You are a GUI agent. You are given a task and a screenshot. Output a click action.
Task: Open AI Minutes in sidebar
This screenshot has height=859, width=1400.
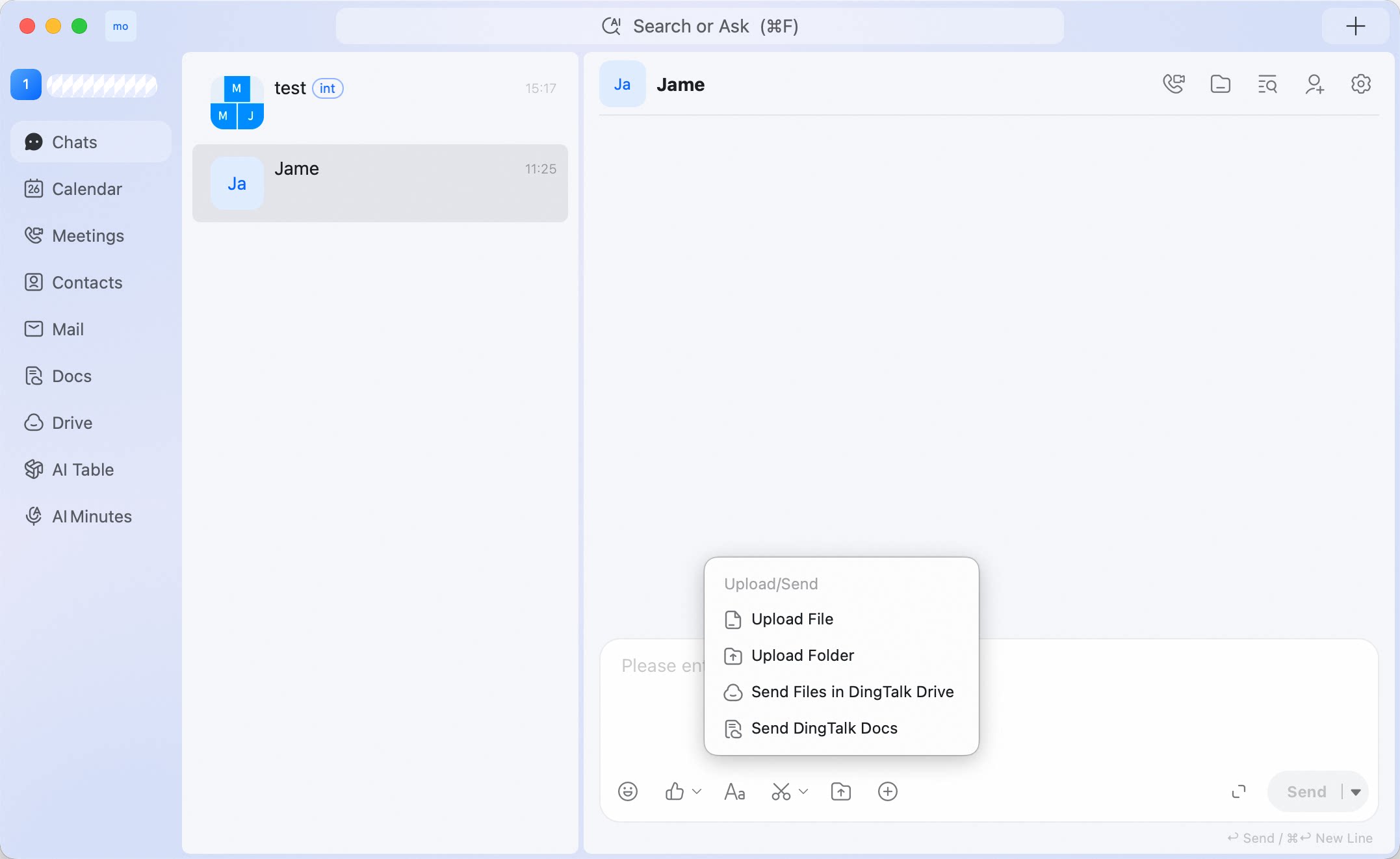tap(91, 516)
